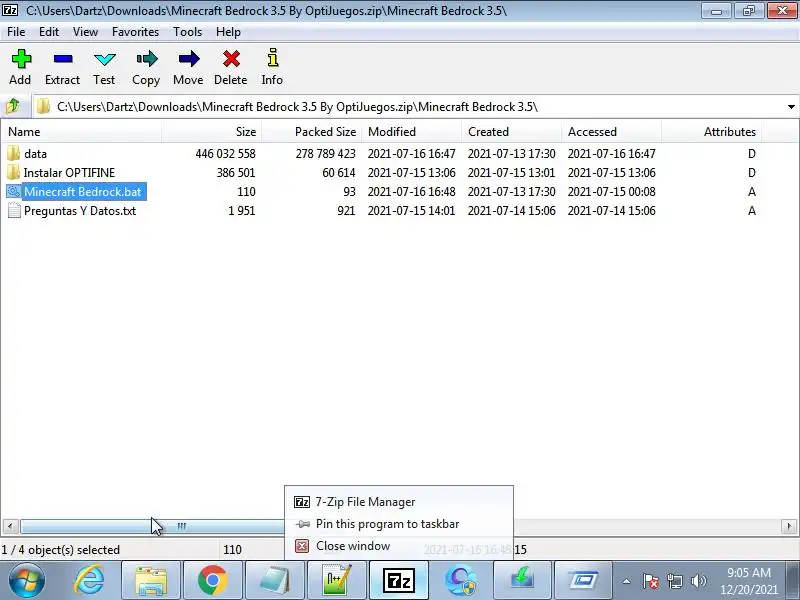Click the scrollbar right arrow
This screenshot has height=600, width=800.
tap(789, 526)
